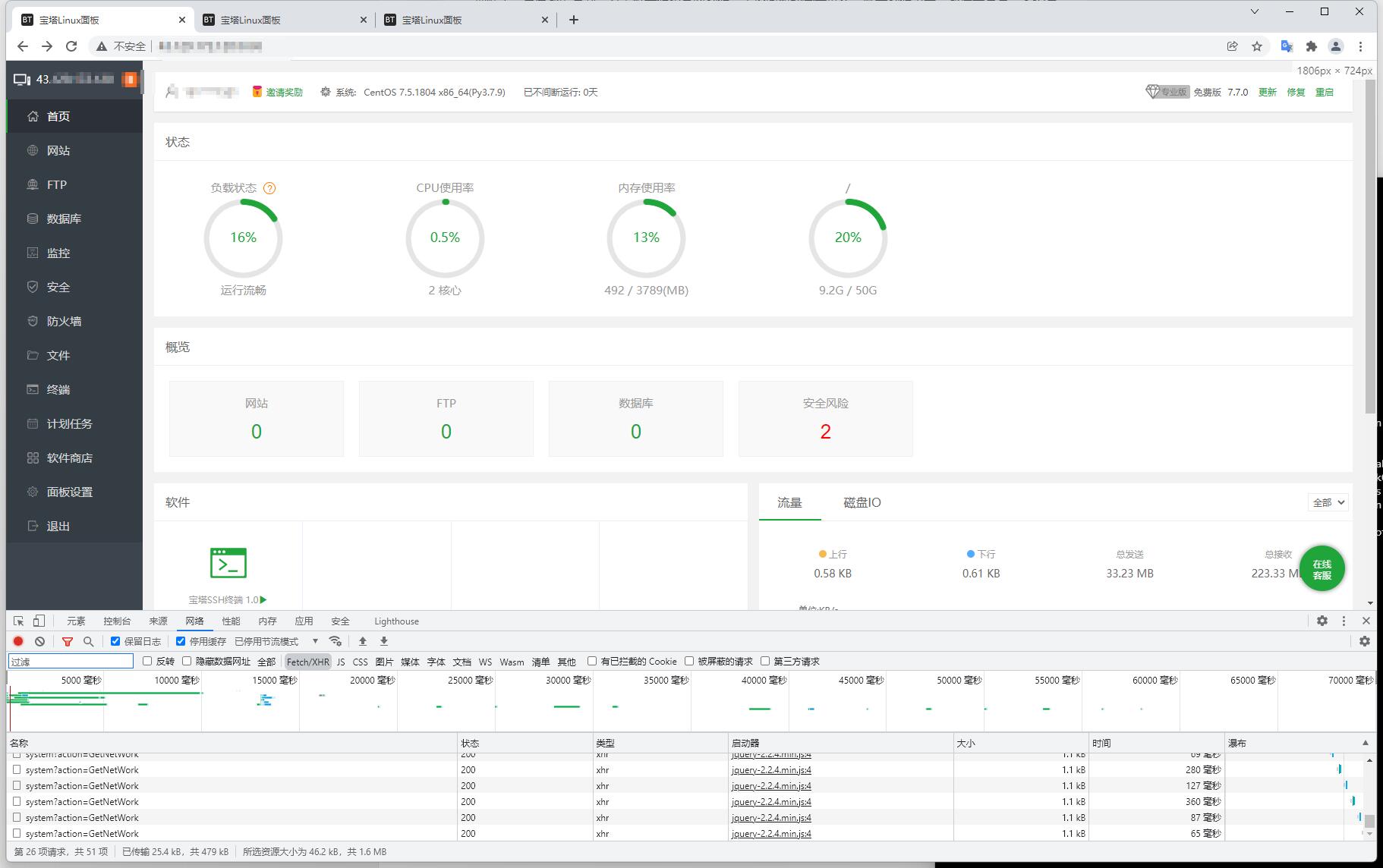
Task: Uncheck the 停用缓存 disable cache checkbox
Action: pos(181,641)
